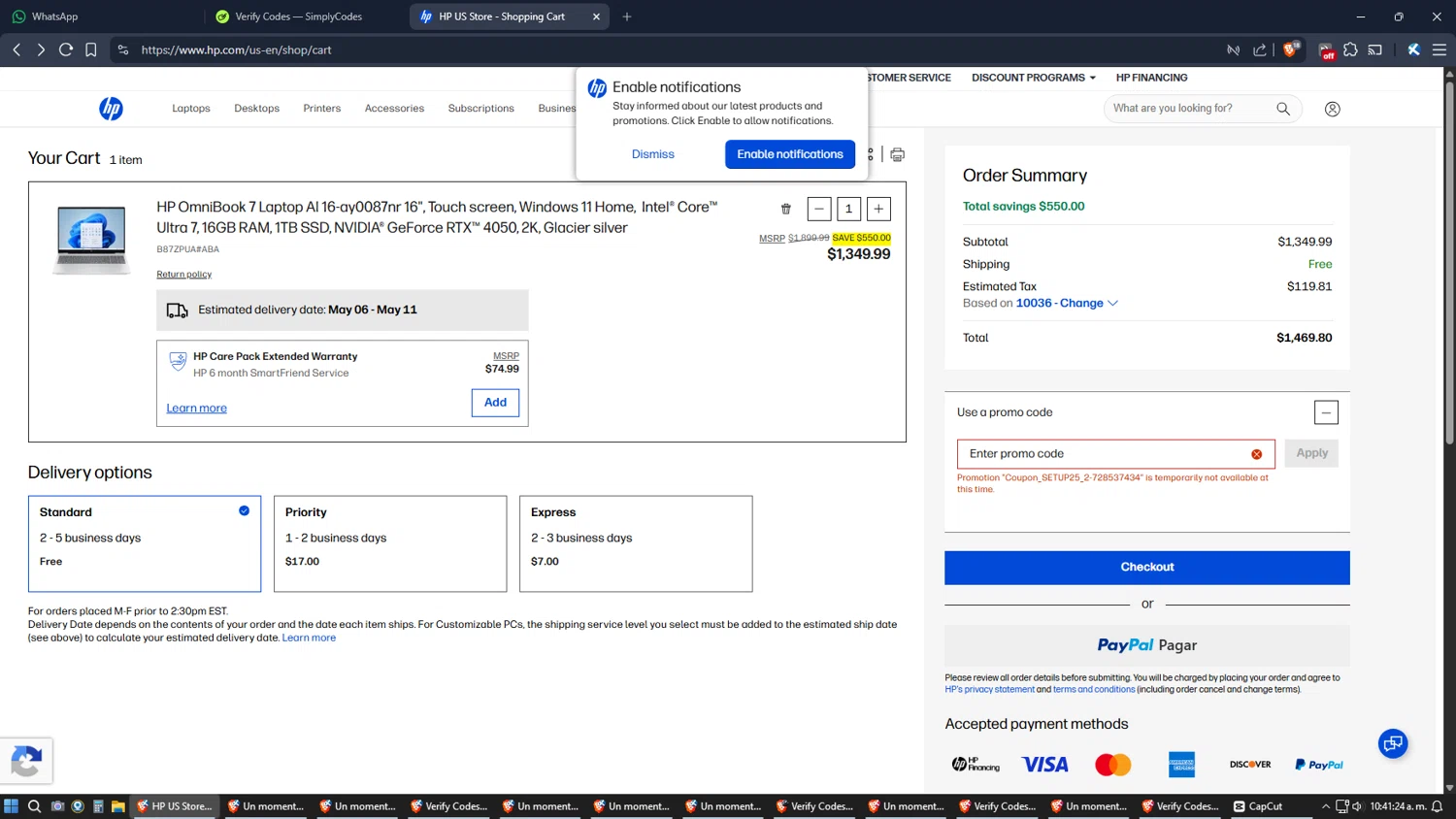Viewport: 1456px width, 819px height.
Task: Open the Windows Start menu
Action: [x=11, y=806]
